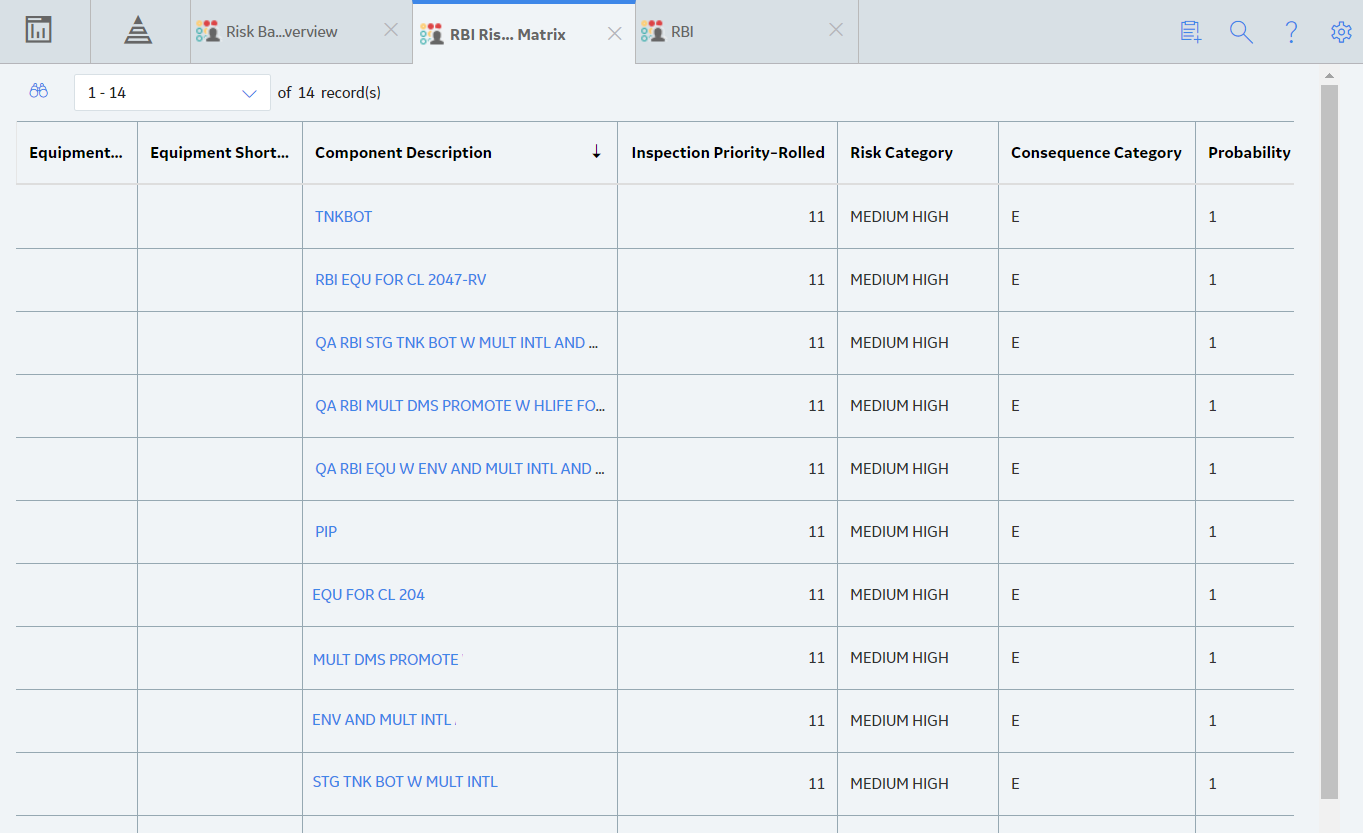Open the MULT DMS PROMOTE link

pos(386,659)
